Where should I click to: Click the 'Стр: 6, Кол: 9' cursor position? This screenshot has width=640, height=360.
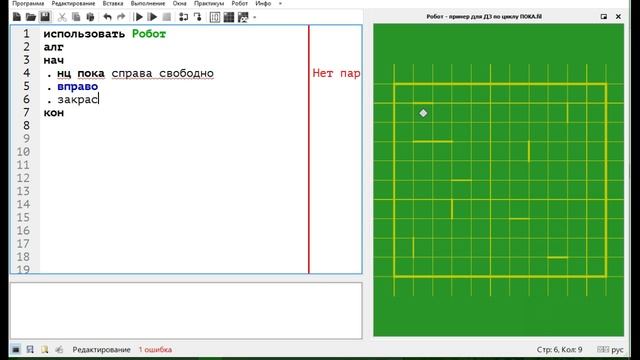(x=560, y=349)
